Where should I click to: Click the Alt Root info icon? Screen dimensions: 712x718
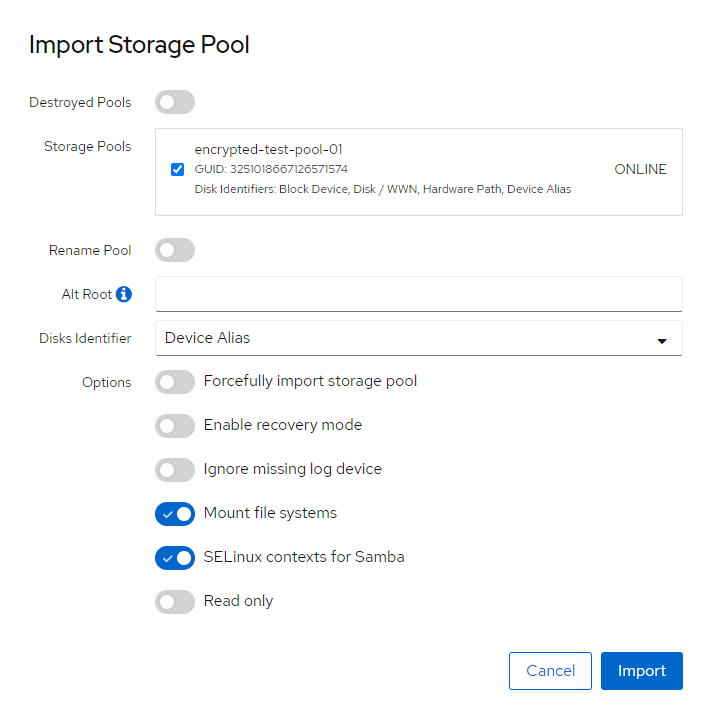(124, 294)
